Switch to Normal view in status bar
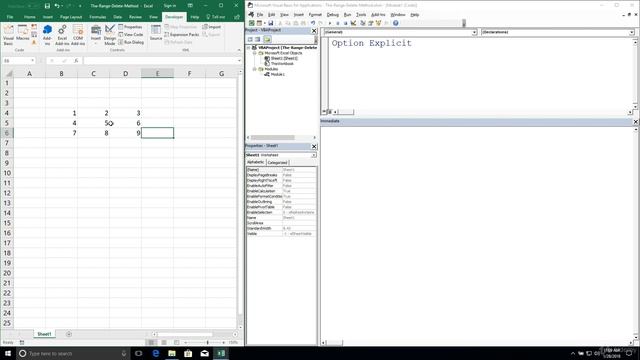640x360 pixels. 151,342
